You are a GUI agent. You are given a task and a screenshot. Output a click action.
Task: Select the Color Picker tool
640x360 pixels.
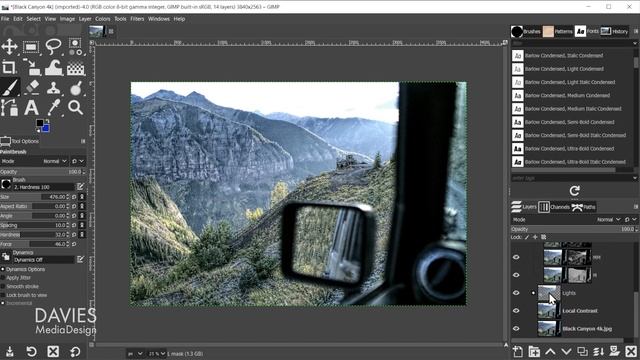click(53, 107)
